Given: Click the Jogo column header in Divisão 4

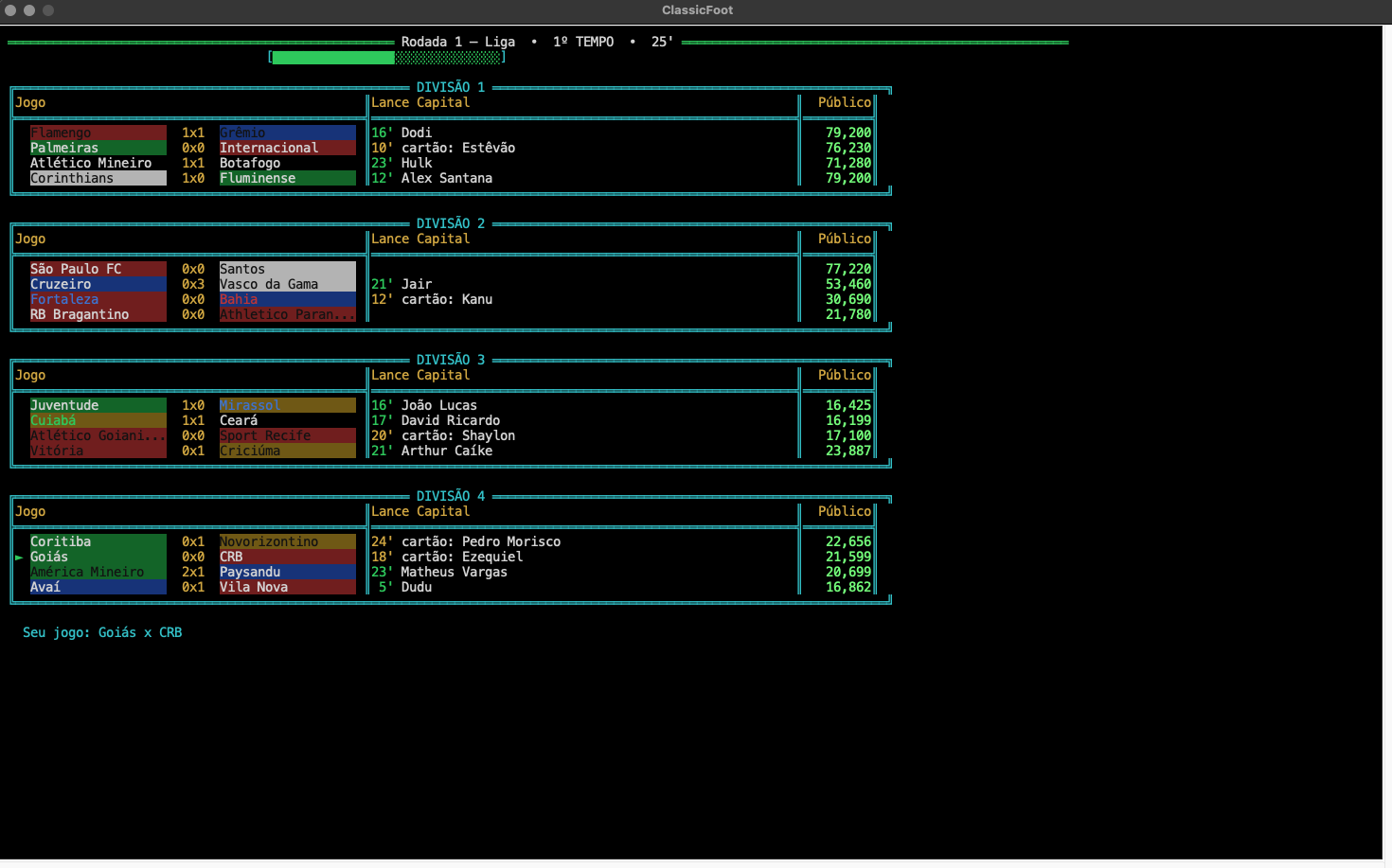Looking at the screenshot, I should pyautogui.click(x=30, y=511).
